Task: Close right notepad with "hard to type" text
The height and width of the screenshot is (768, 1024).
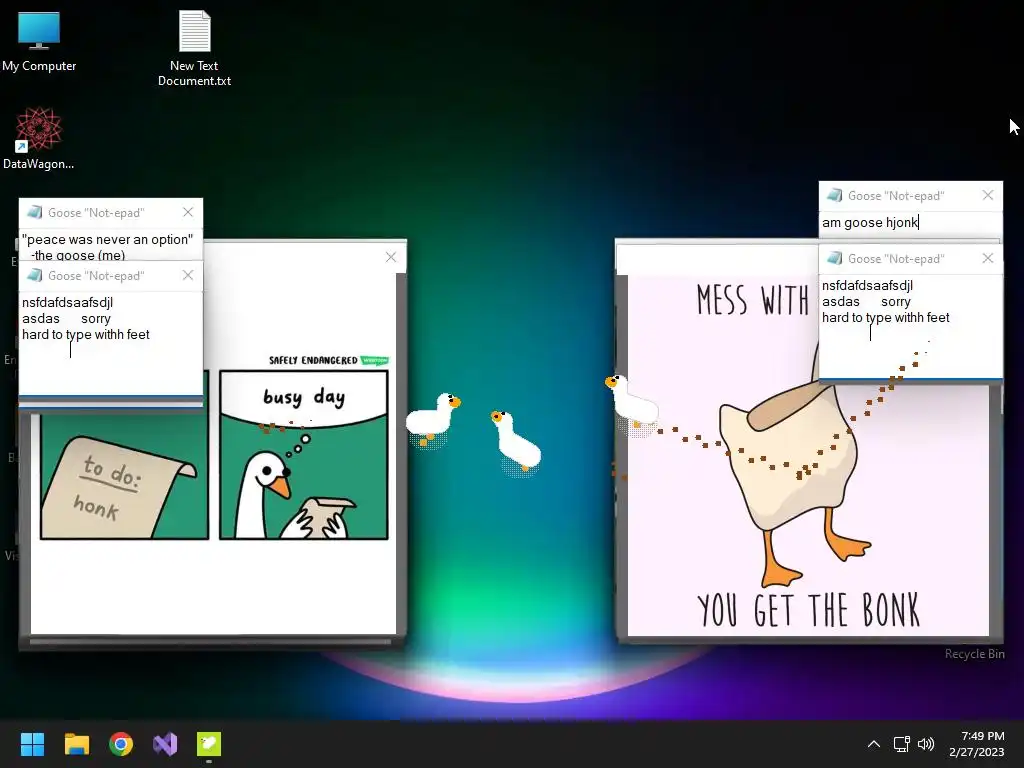Action: coord(988,259)
